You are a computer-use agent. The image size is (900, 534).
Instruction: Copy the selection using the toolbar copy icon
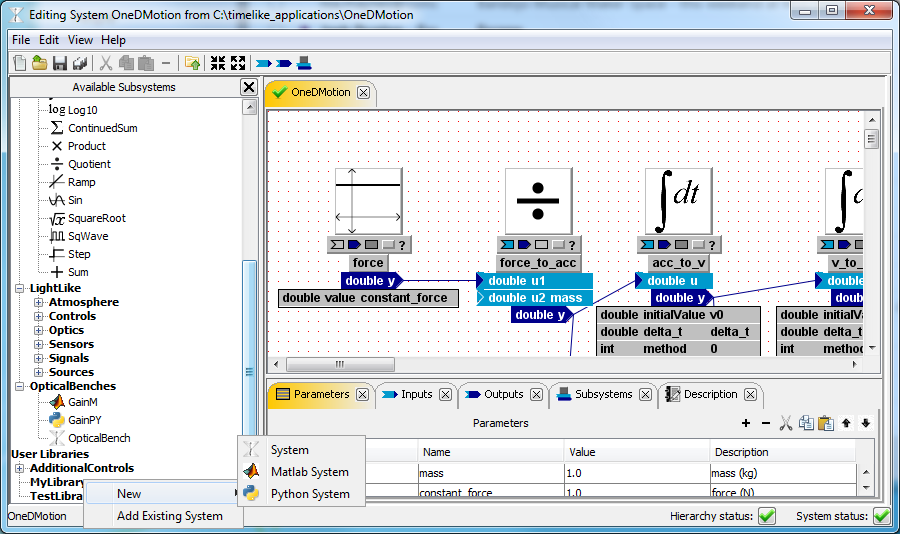point(126,63)
